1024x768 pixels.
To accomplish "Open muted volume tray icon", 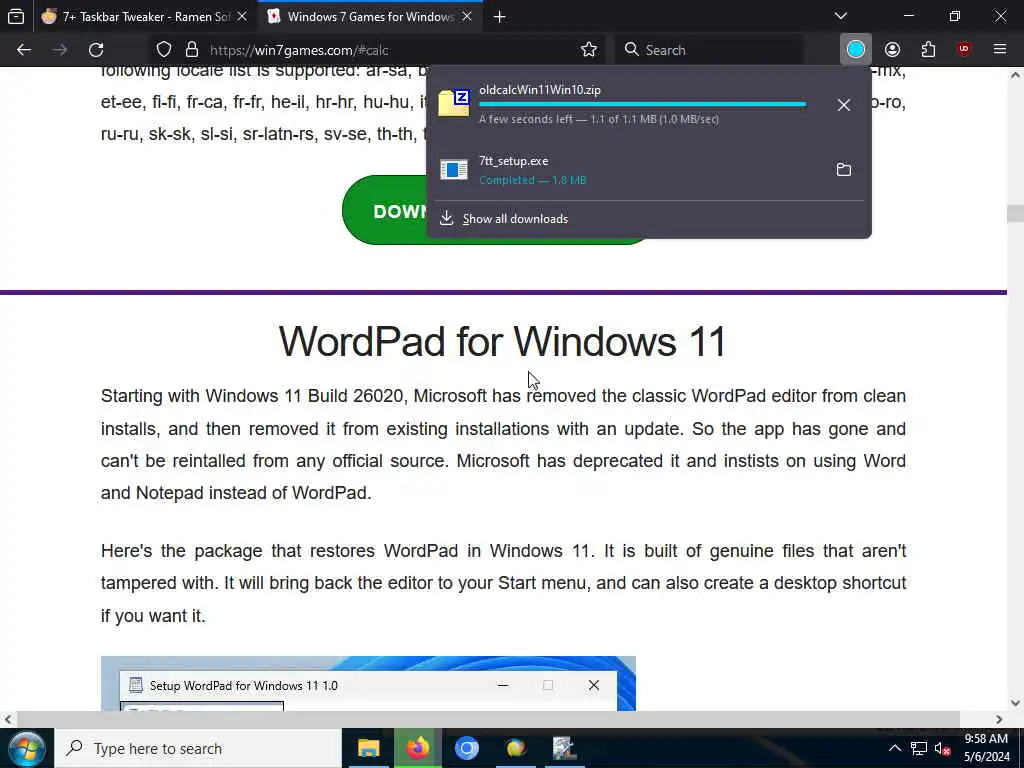I will [x=942, y=748].
